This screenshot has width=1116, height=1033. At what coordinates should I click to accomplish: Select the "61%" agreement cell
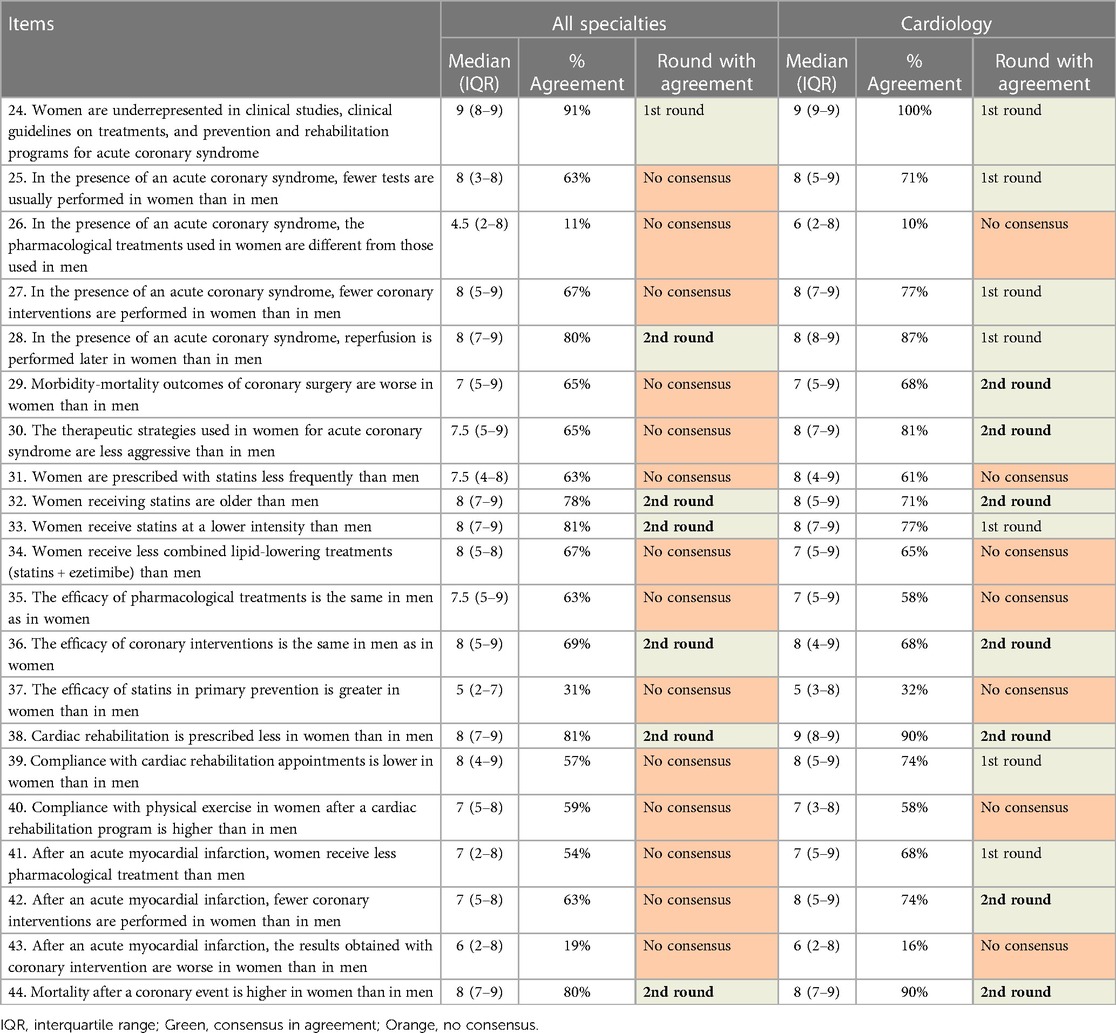tap(915, 476)
